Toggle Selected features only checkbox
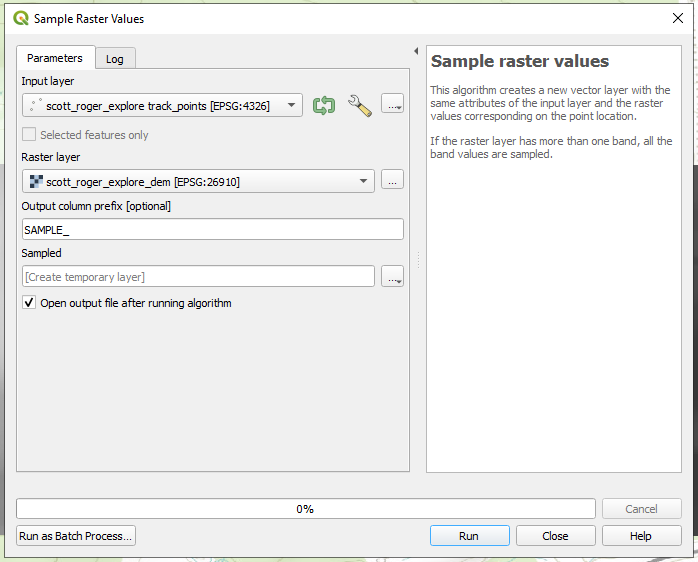 point(29,134)
